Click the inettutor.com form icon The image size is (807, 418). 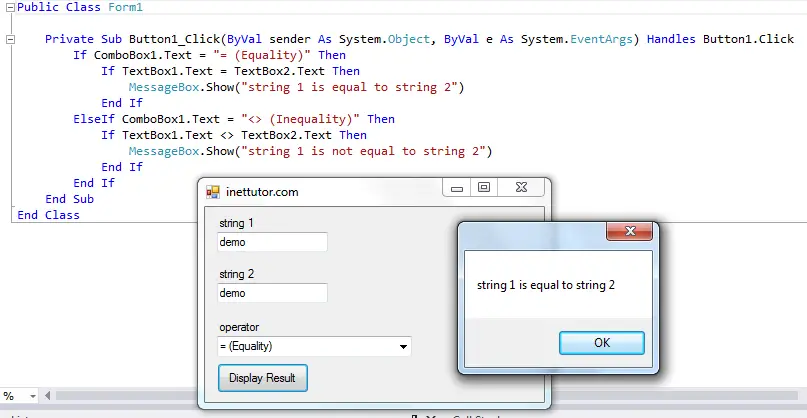pos(213,192)
